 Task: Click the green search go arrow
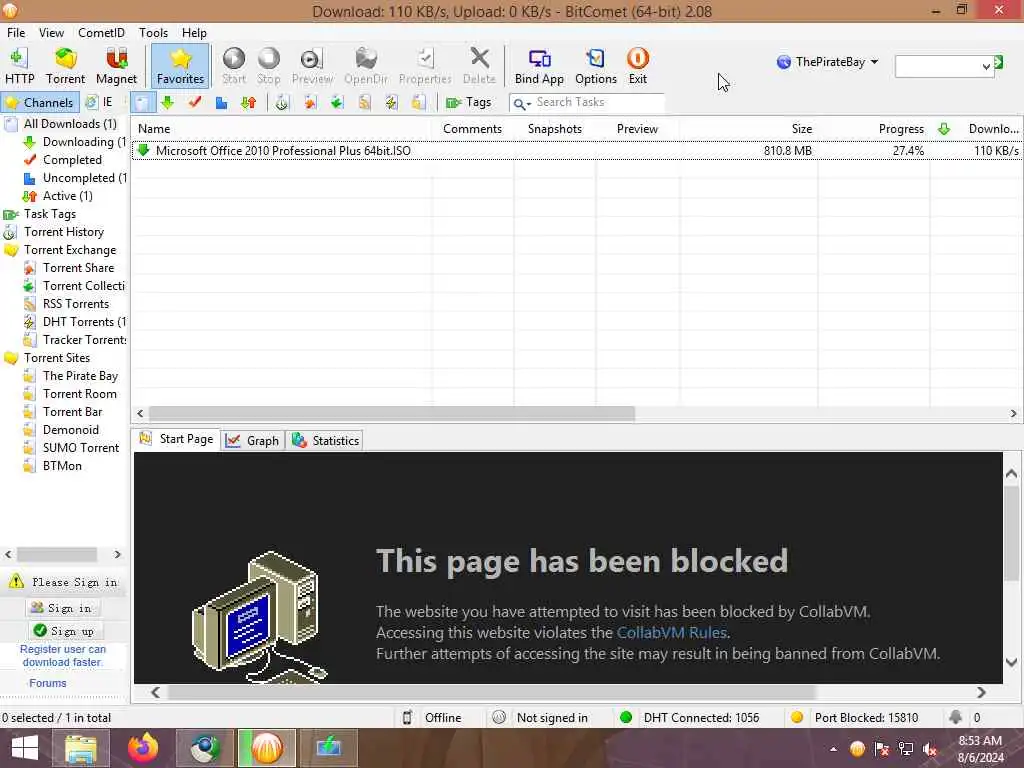(999, 62)
